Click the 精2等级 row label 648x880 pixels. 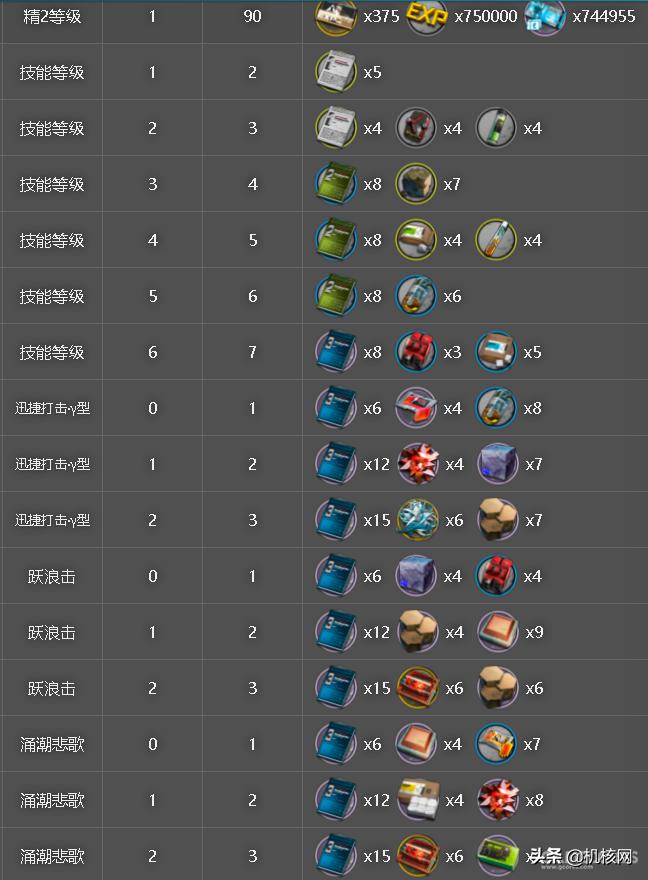(52, 17)
